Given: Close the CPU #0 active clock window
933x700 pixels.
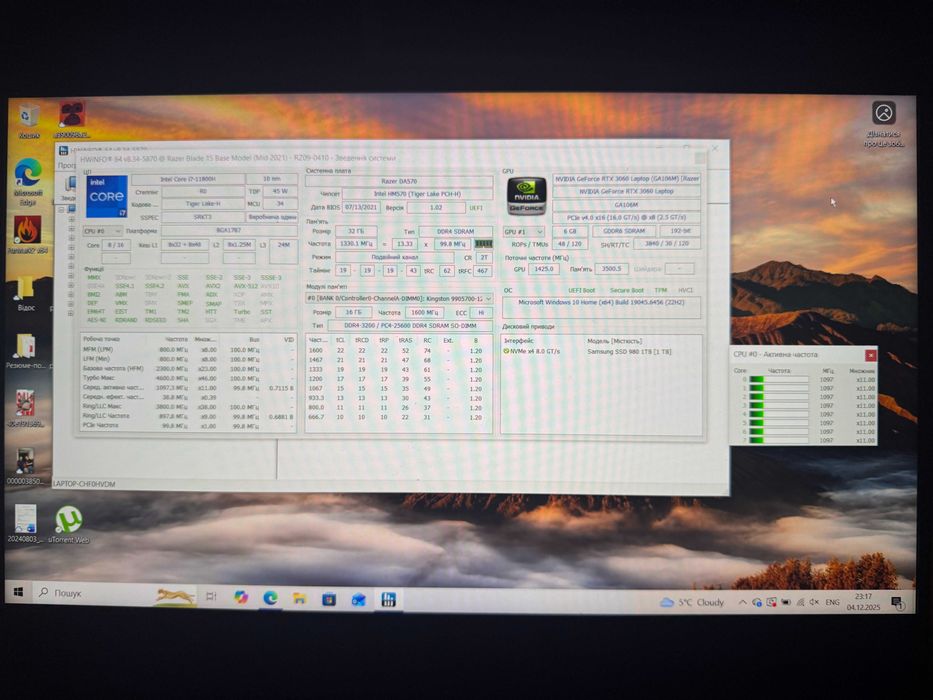Looking at the screenshot, I should [x=870, y=355].
